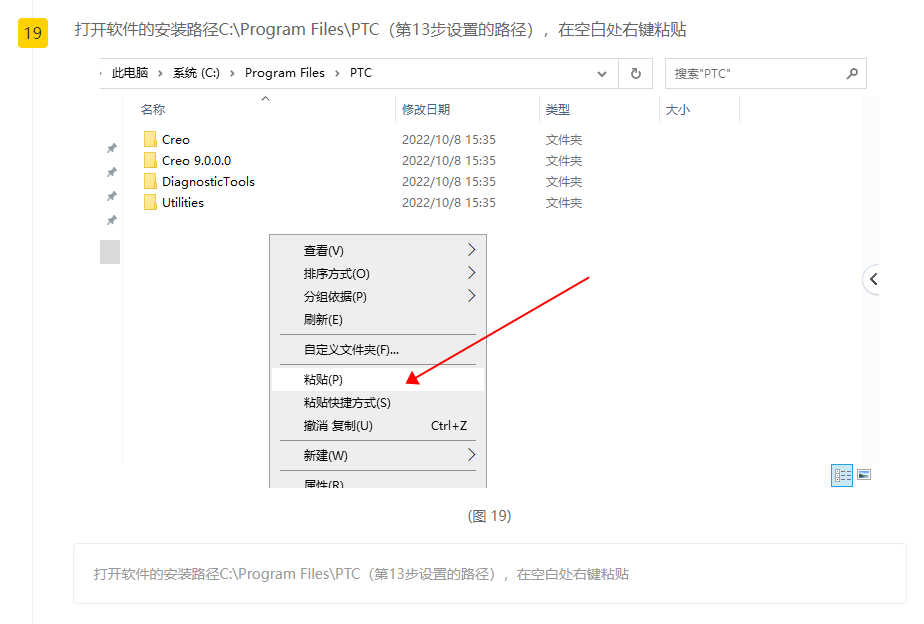Select 刷新(E) in the context menu
This screenshot has height=624, width=924.
click(378, 319)
